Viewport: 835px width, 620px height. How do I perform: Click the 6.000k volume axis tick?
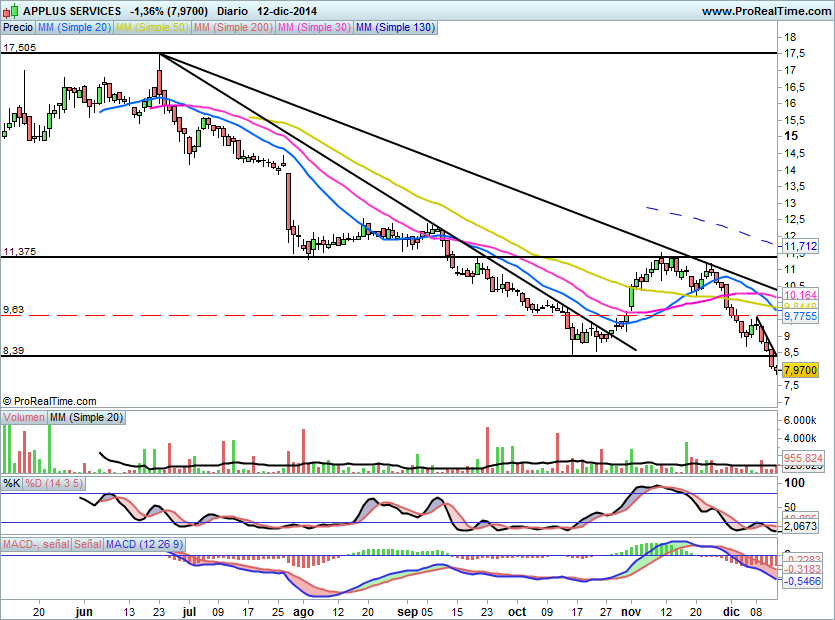pyautogui.click(x=800, y=421)
